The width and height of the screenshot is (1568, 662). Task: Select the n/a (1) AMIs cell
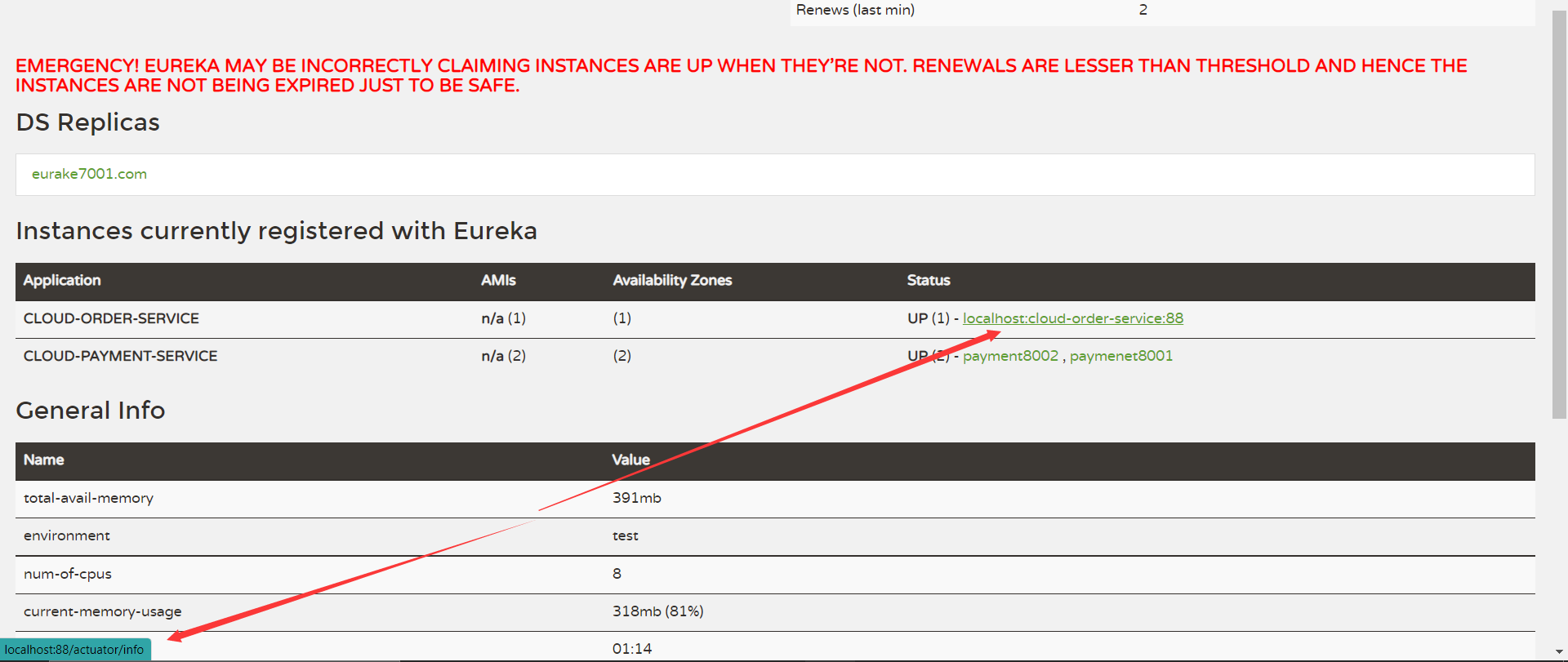503,318
